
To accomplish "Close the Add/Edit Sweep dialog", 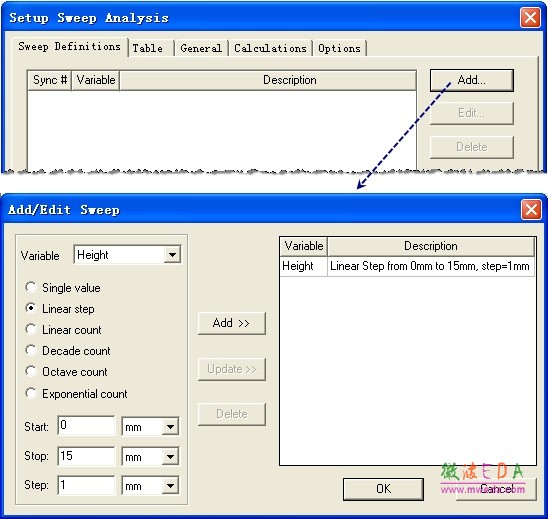I will (x=531, y=210).
